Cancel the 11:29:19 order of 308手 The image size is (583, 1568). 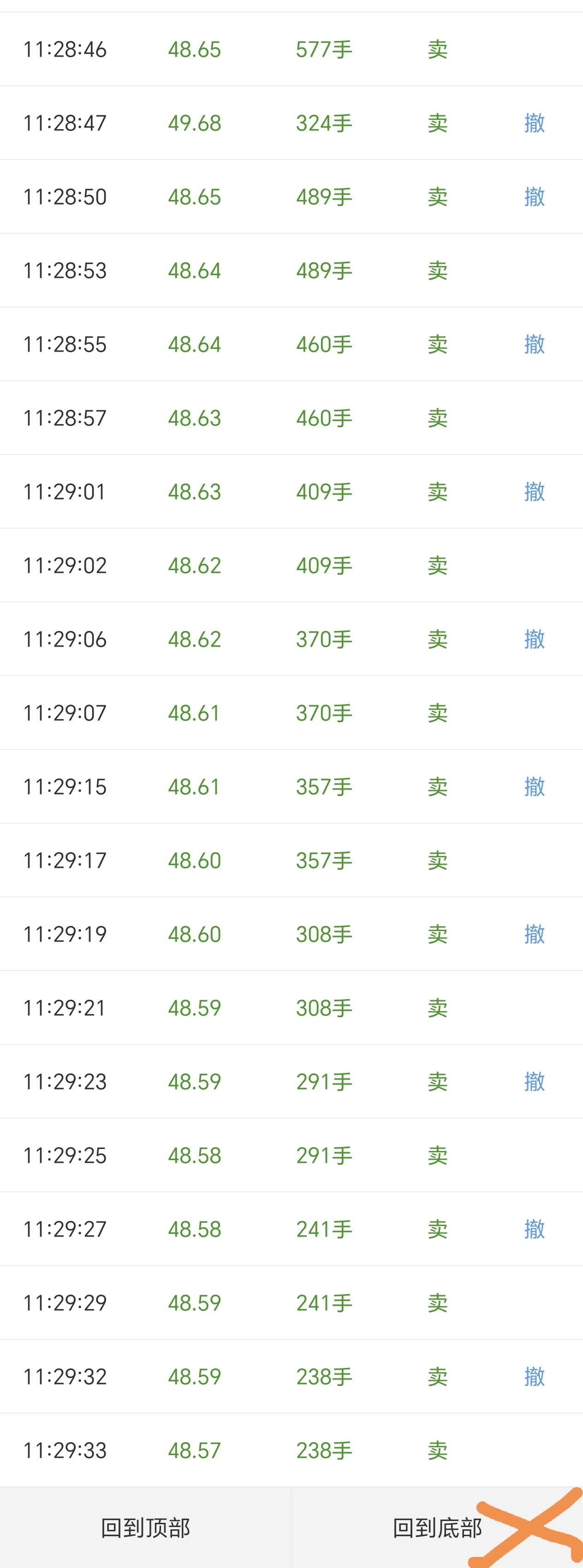point(534,934)
